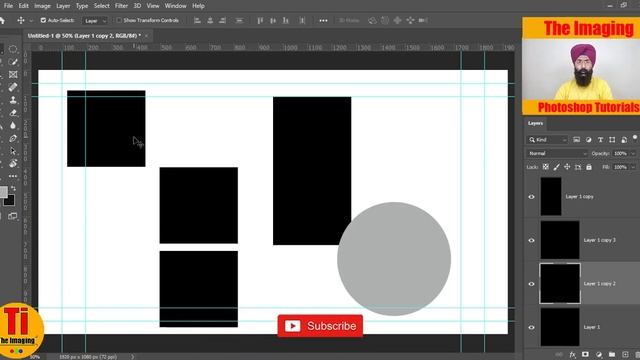Toggle layer filtering switch on

635,138
